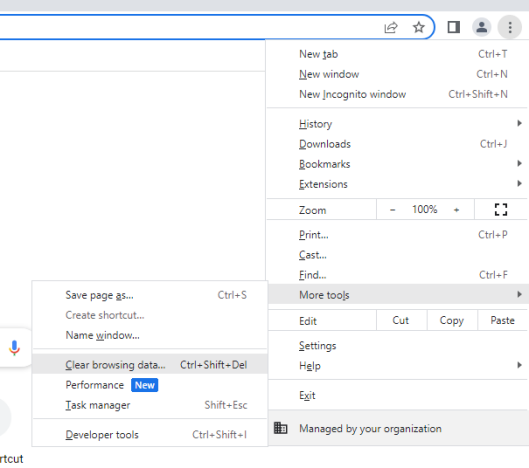The width and height of the screenshot is (529, 468).
Task: Toggle the side panel icon
Action: pyautogui.click(x=453, y=27)
